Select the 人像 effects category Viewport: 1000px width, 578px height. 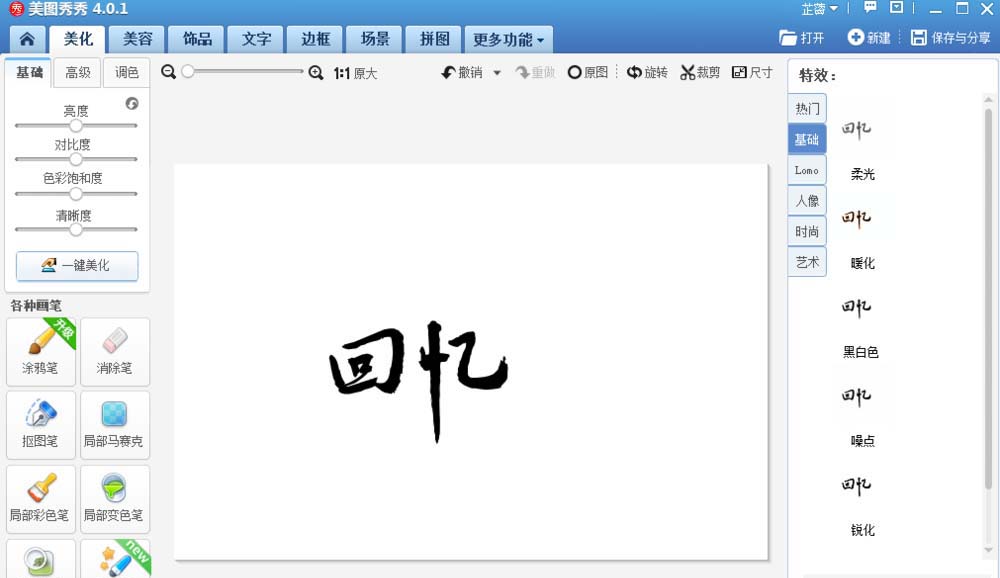click(807, 201)
